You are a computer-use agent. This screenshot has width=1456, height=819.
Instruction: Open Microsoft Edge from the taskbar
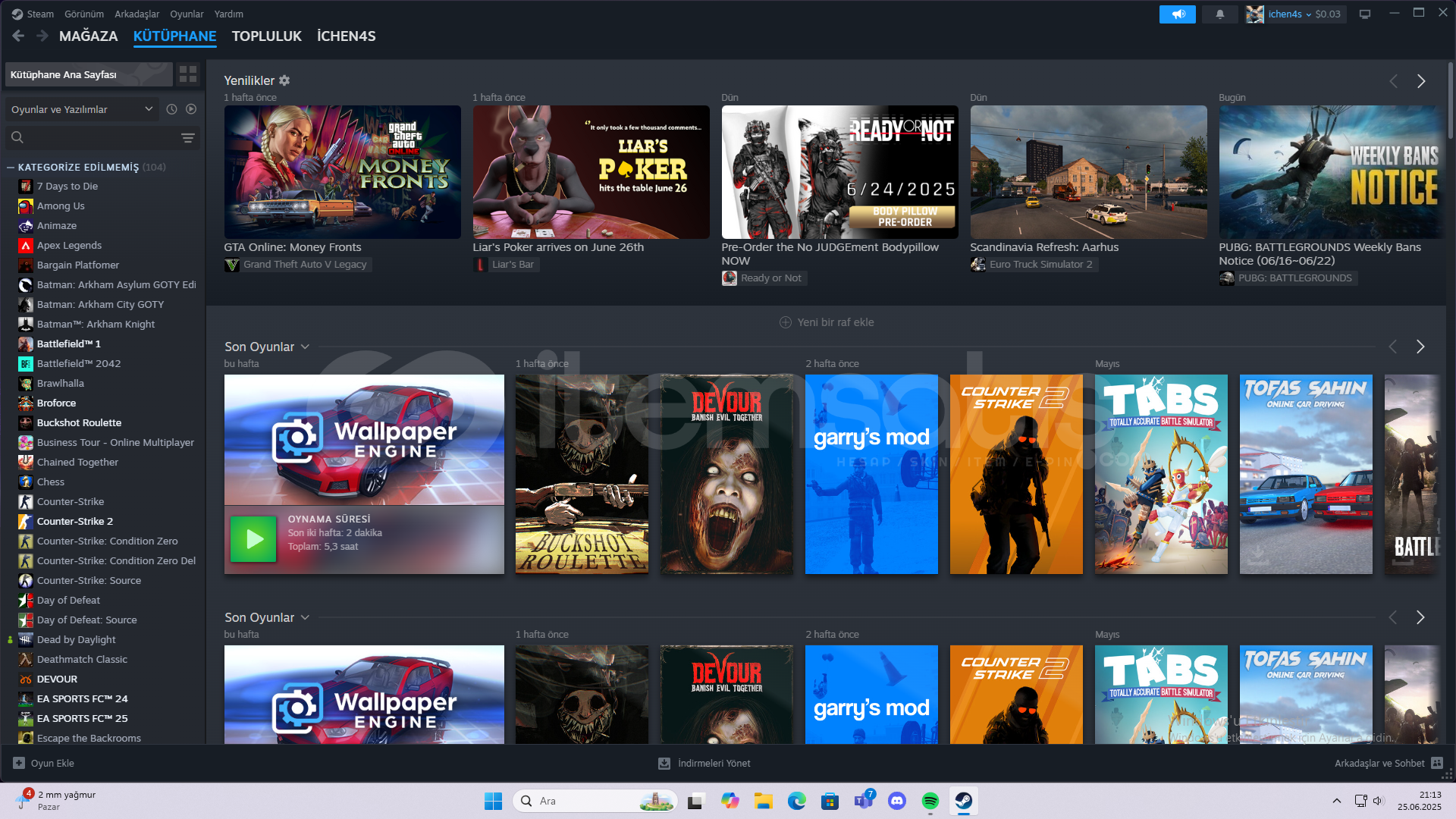coord(796,801)
